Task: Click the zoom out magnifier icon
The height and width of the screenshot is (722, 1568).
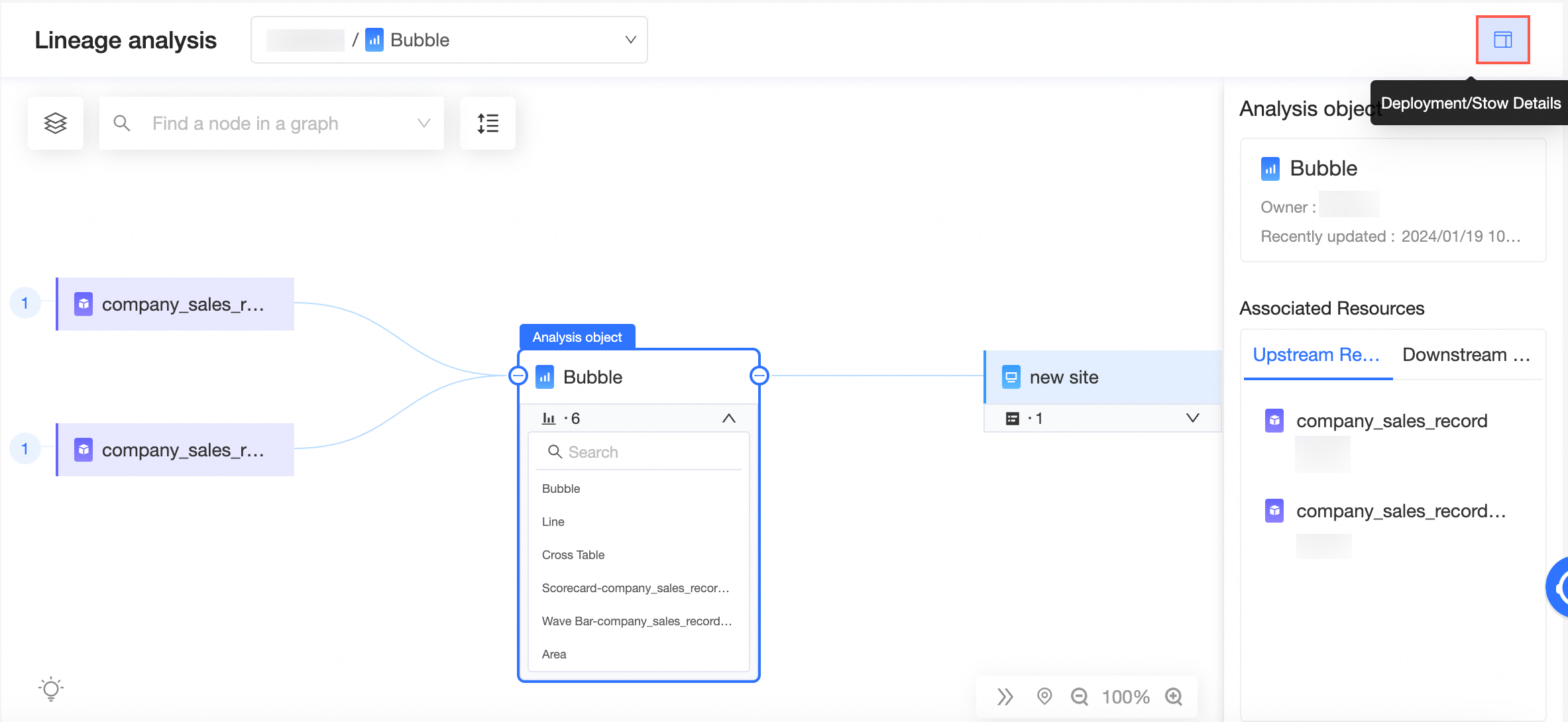Action: (1079, 697)
